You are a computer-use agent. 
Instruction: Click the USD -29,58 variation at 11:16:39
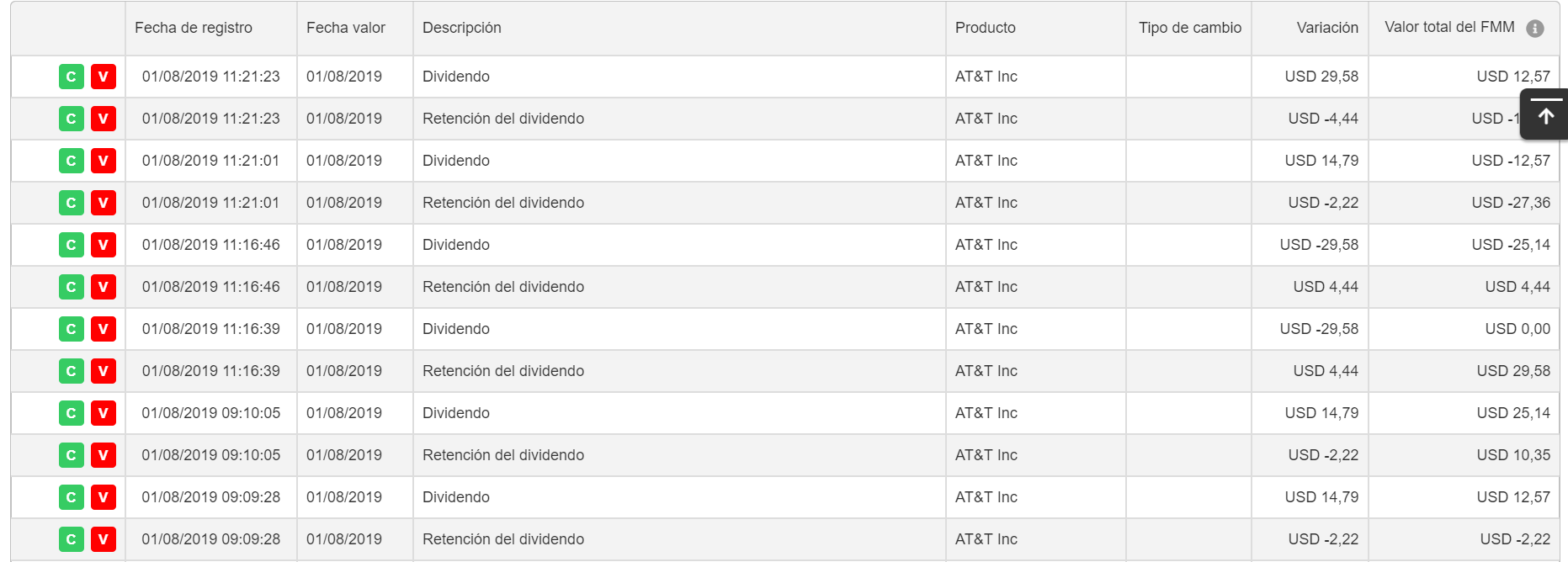(1319, 329)
